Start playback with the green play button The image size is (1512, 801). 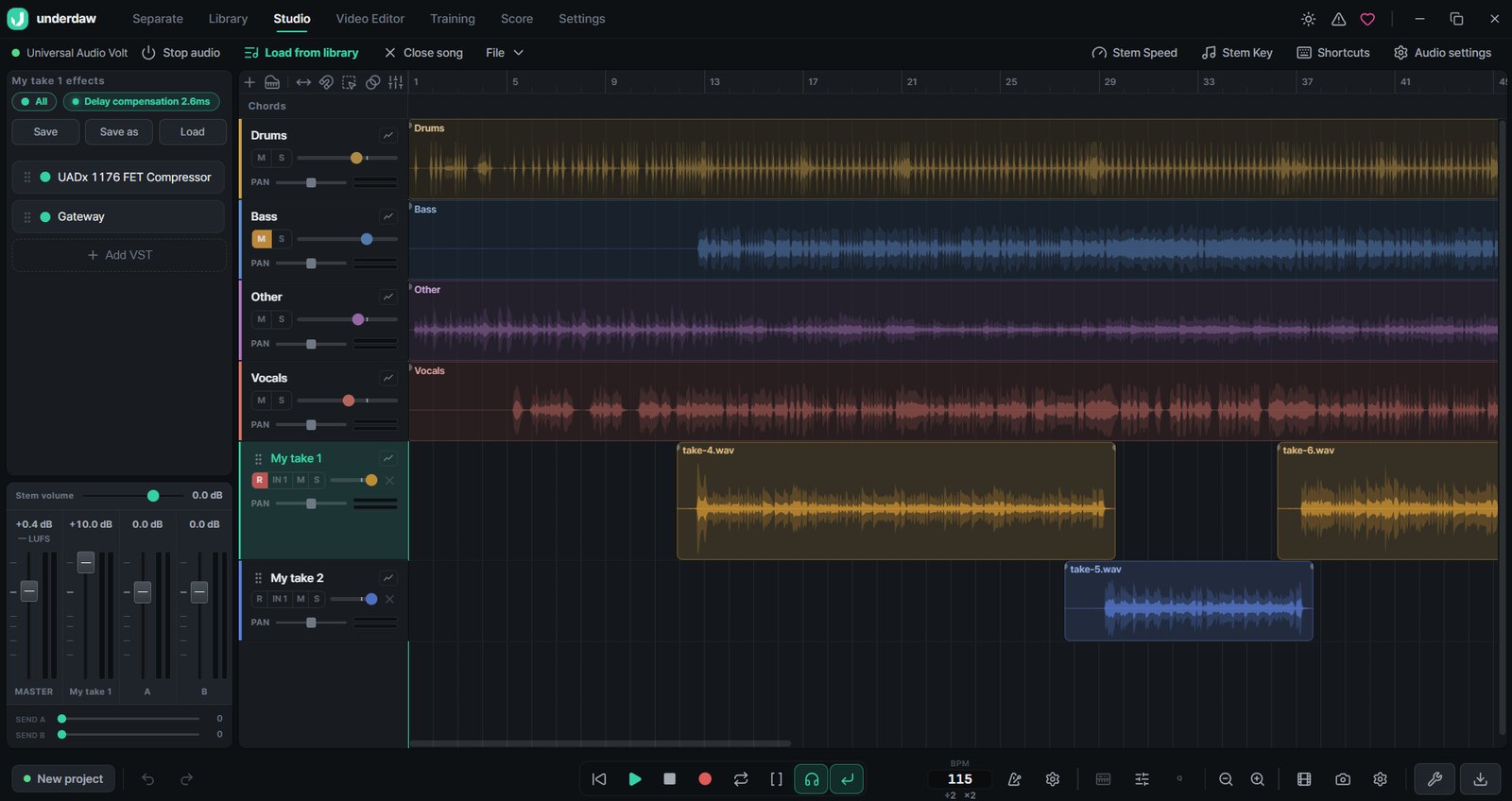tap(635, 779)
